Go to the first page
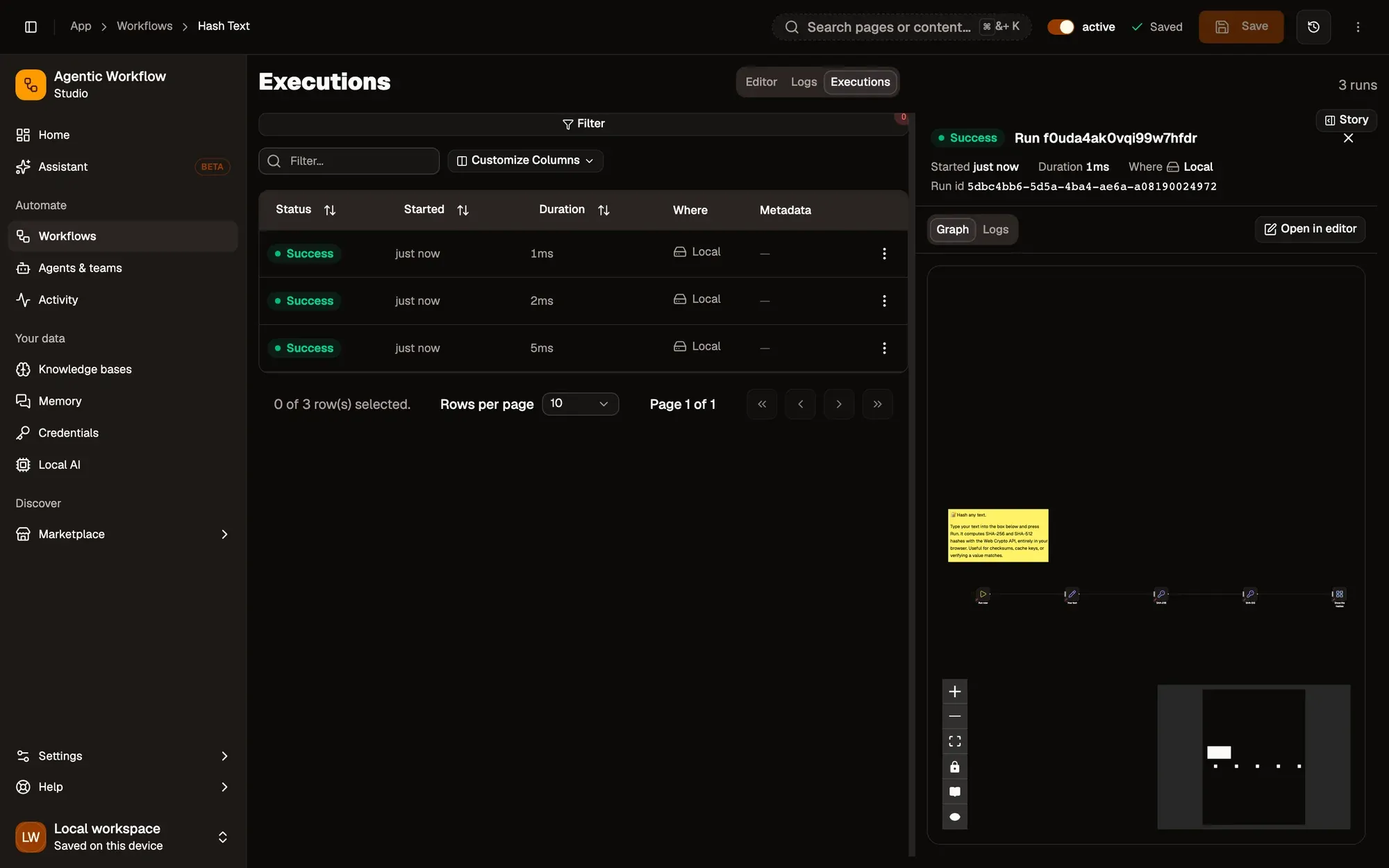This screenshot has height=868, width=1389. (762, 404)
